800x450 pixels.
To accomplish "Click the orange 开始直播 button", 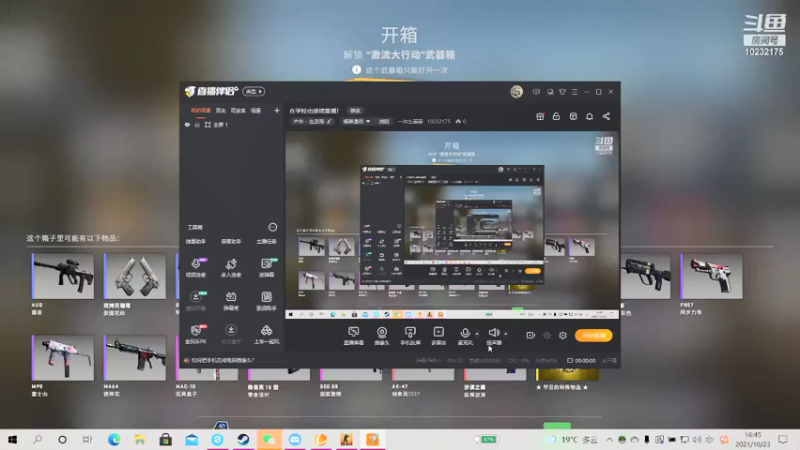I will pos(593,335).
